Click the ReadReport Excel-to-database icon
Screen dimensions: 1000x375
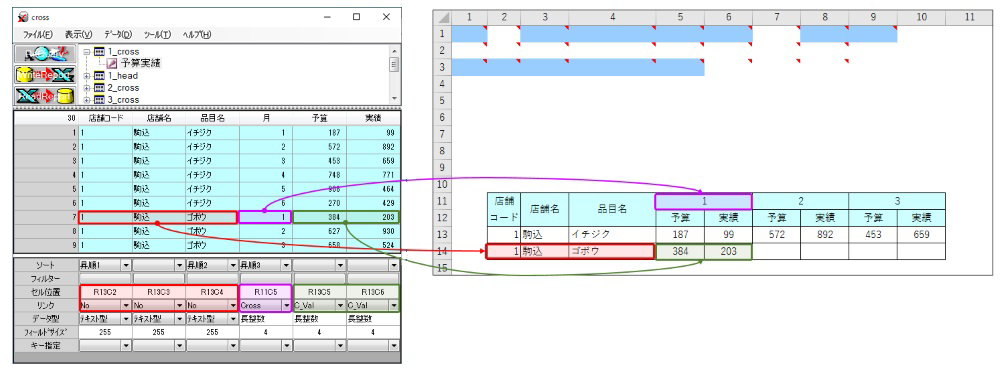click(x=45, y=96)
